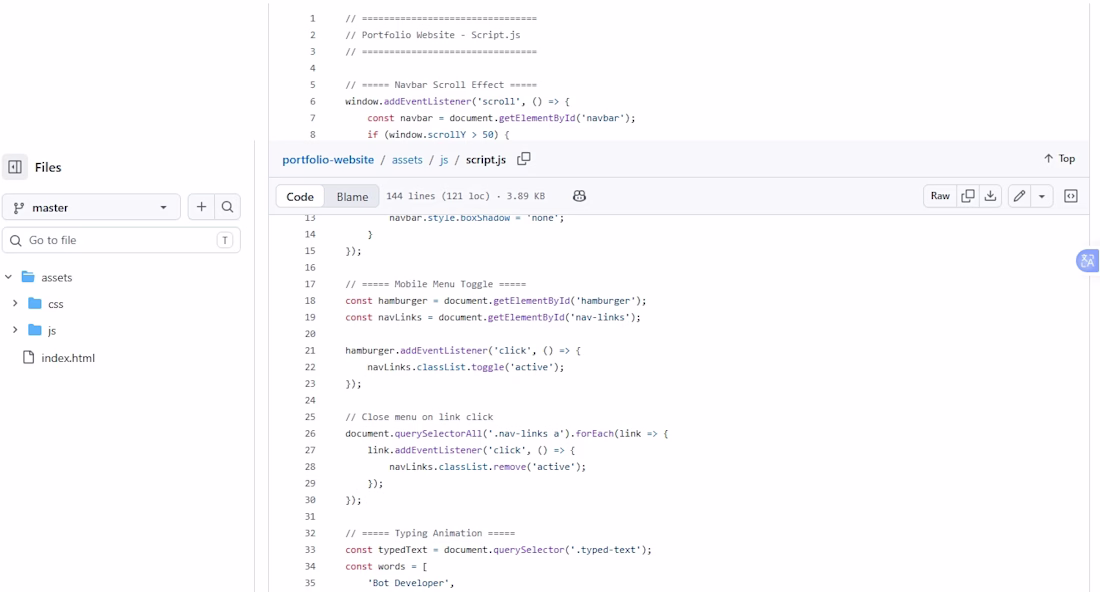Add a file with the plus button
Image resolution: width=1100 pixels, height=592 pixels.
[x=201, y=207]
